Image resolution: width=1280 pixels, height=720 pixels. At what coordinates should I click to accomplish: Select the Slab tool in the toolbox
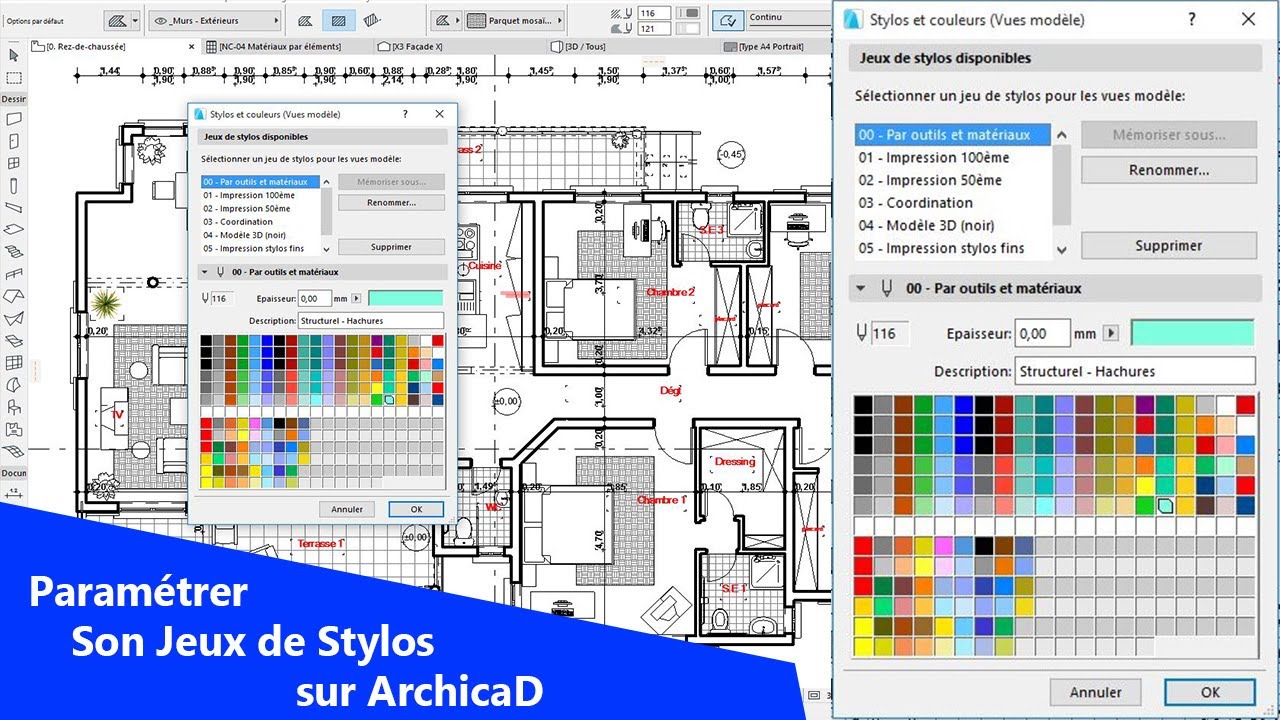(14, 230)
